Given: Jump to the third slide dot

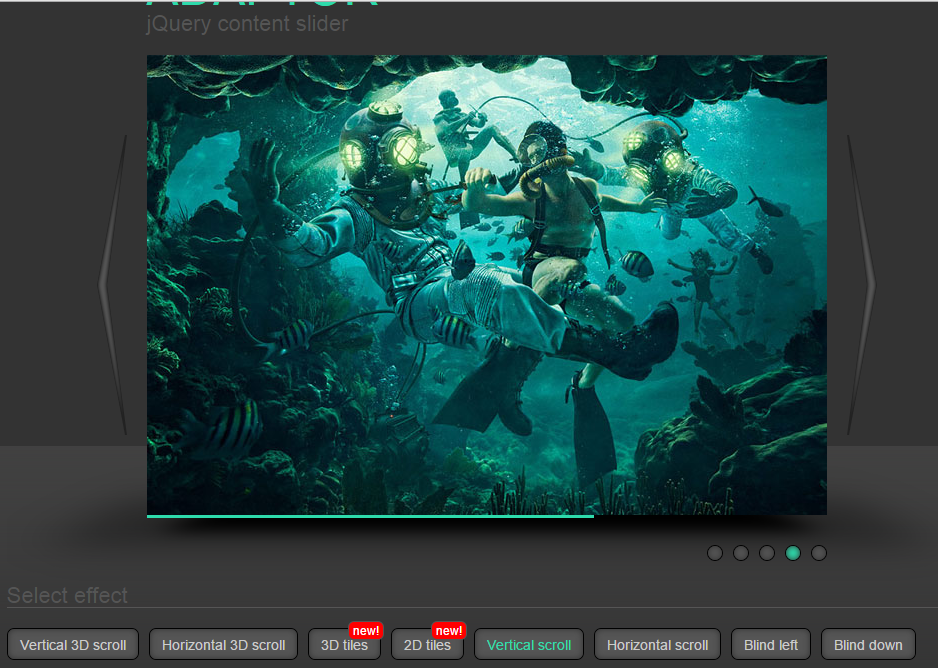Looking at the screenshot, I should click(767, 553).
